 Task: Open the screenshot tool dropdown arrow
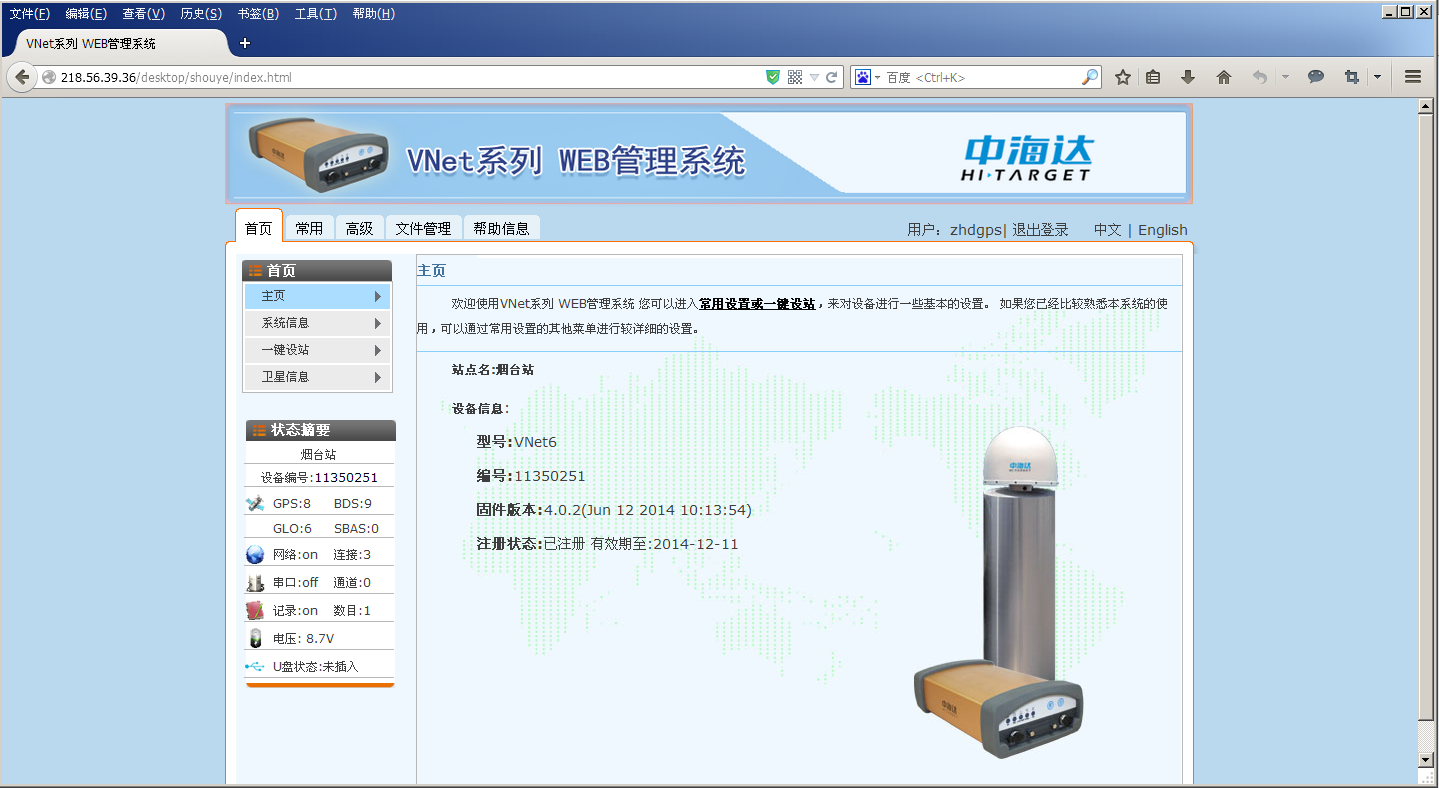pos(1377,77)
